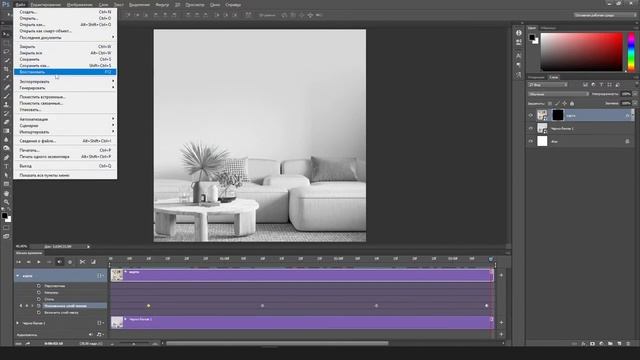640x360 pixels.
Task: Select the Horizontal Type tool
Action: tap(6, 166)
